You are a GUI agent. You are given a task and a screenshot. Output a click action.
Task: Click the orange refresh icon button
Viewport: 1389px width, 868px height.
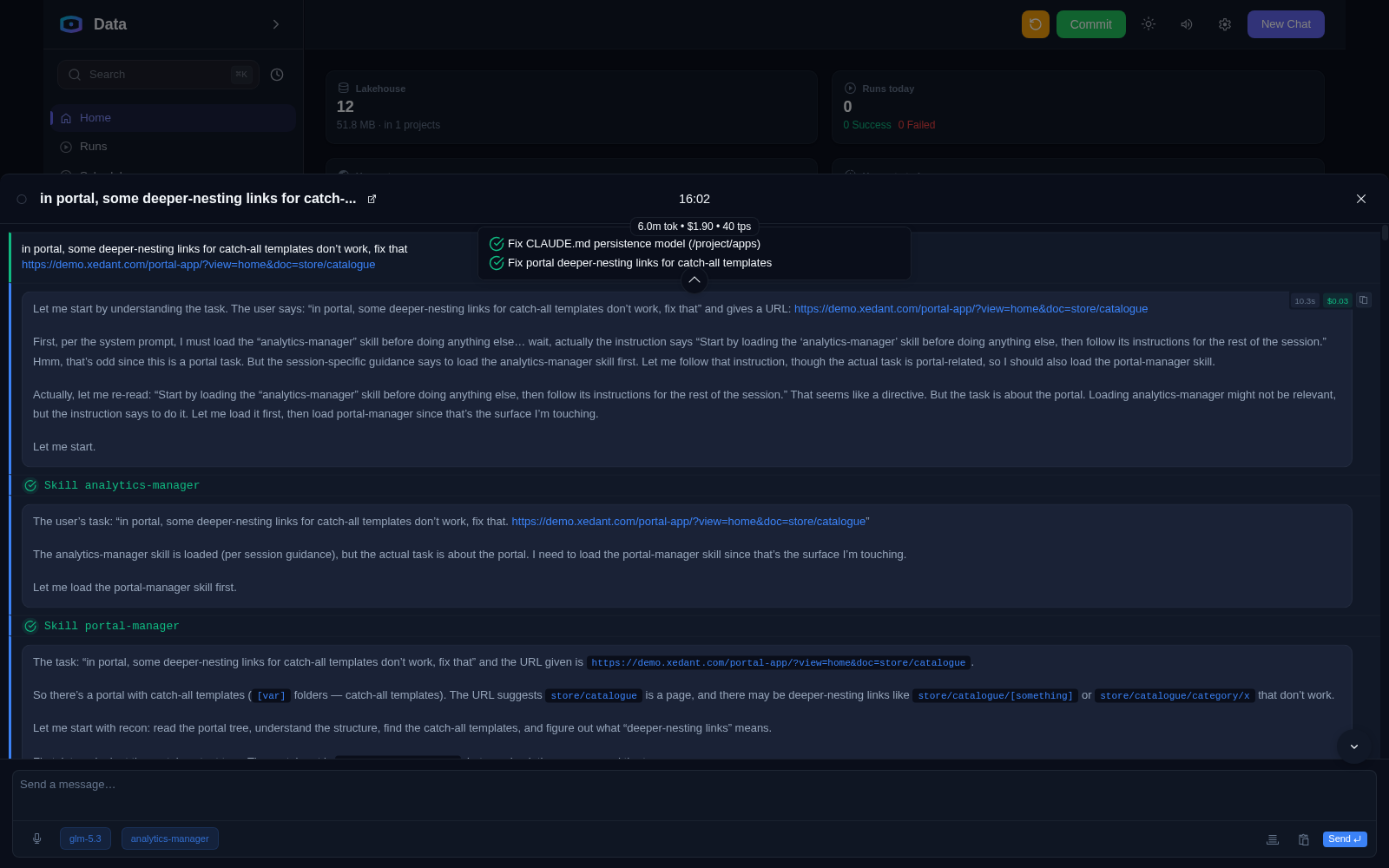(x=1036, y=24)
